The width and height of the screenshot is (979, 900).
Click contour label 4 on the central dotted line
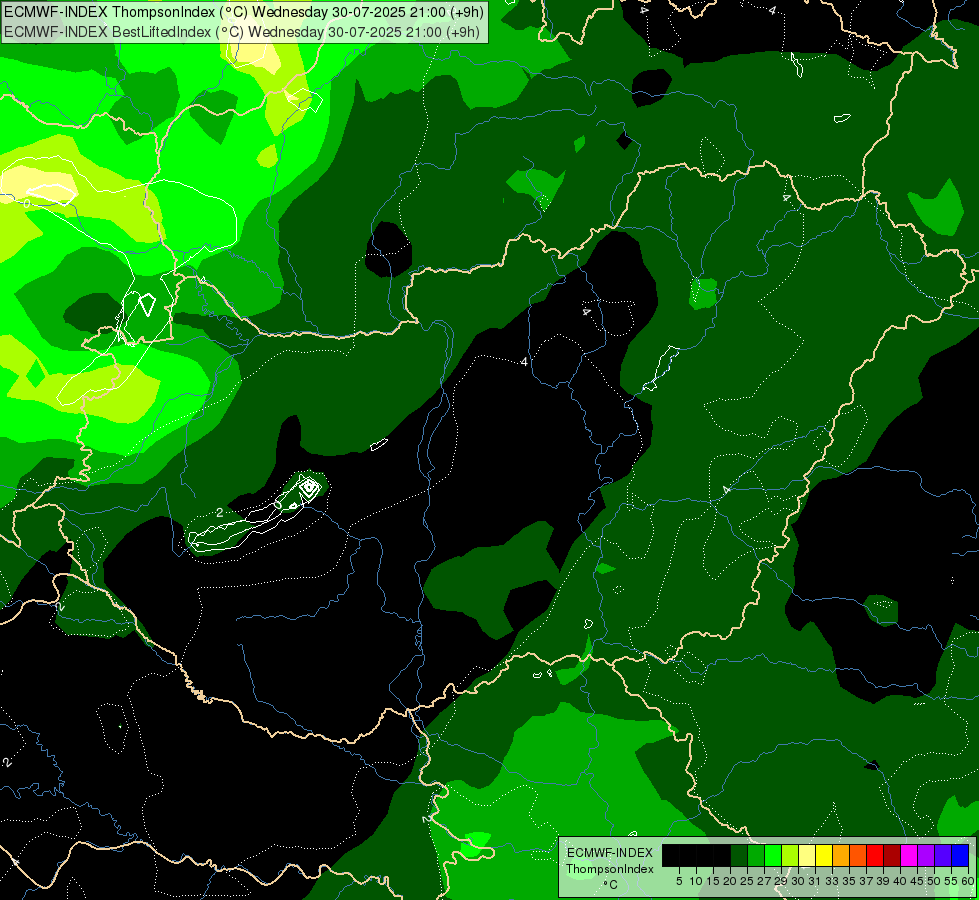(x=524, y=362)
